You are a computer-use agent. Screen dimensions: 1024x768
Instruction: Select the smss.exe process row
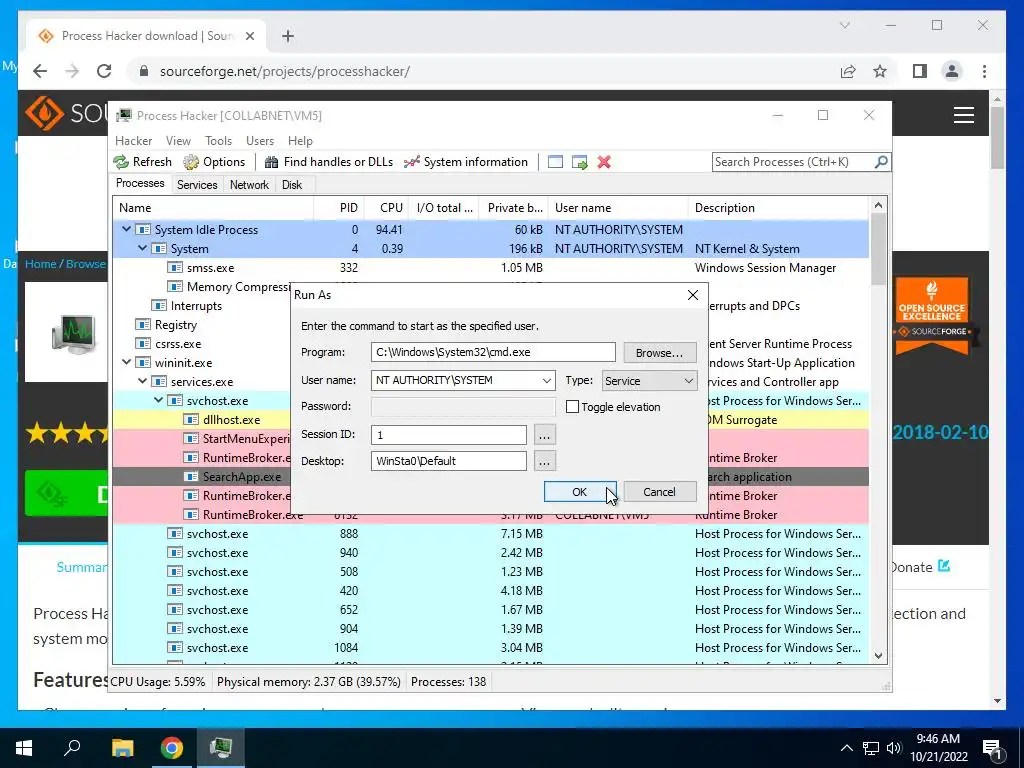tap(490, 268)
